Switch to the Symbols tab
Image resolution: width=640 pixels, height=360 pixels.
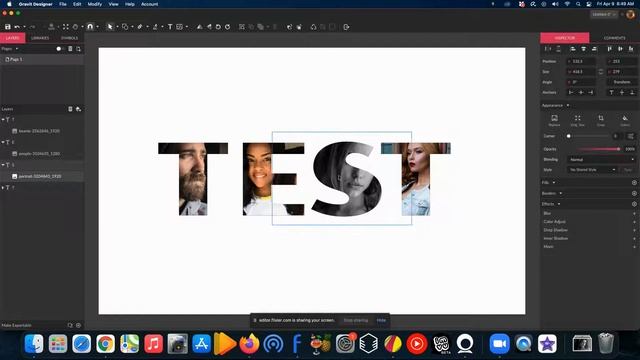tap(69, 38)
